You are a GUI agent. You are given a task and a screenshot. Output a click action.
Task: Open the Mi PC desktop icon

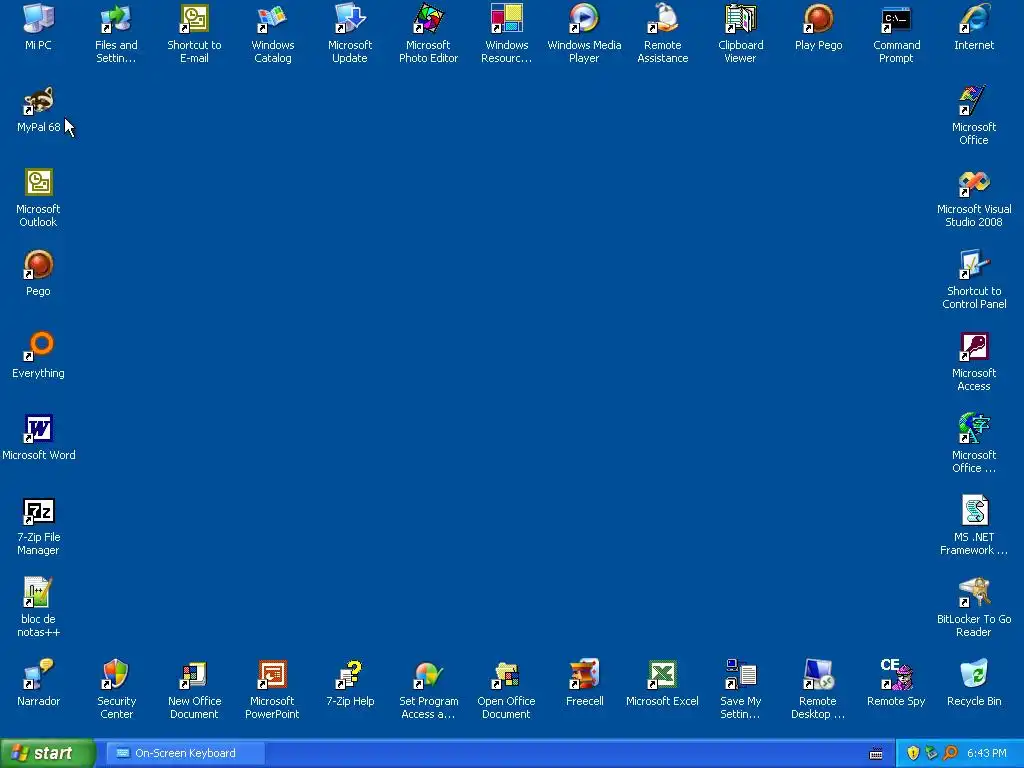39,19
